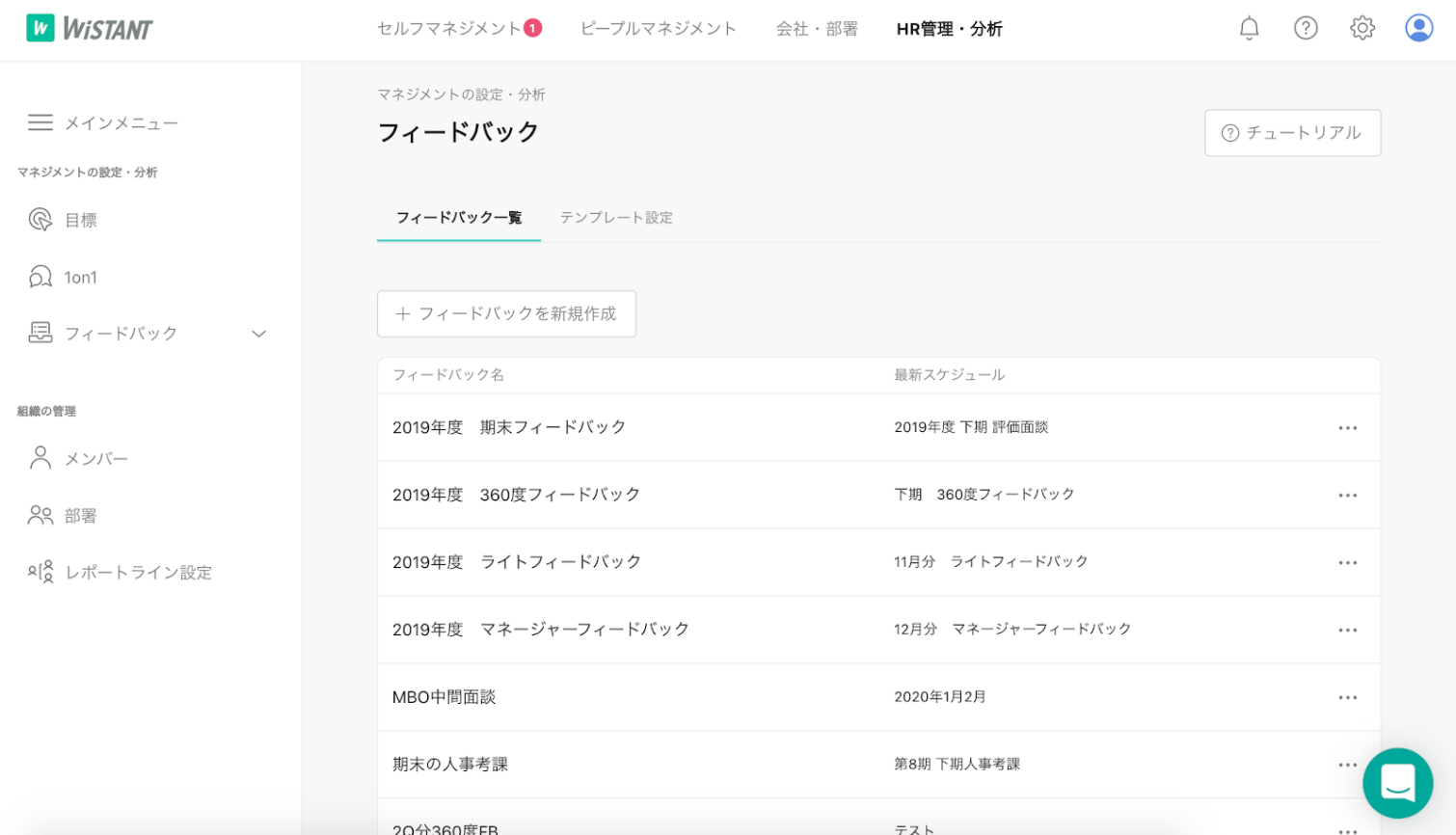
Task: Click マネジメントの設定・分析 breadcrumb
Action: coord(461,94)
